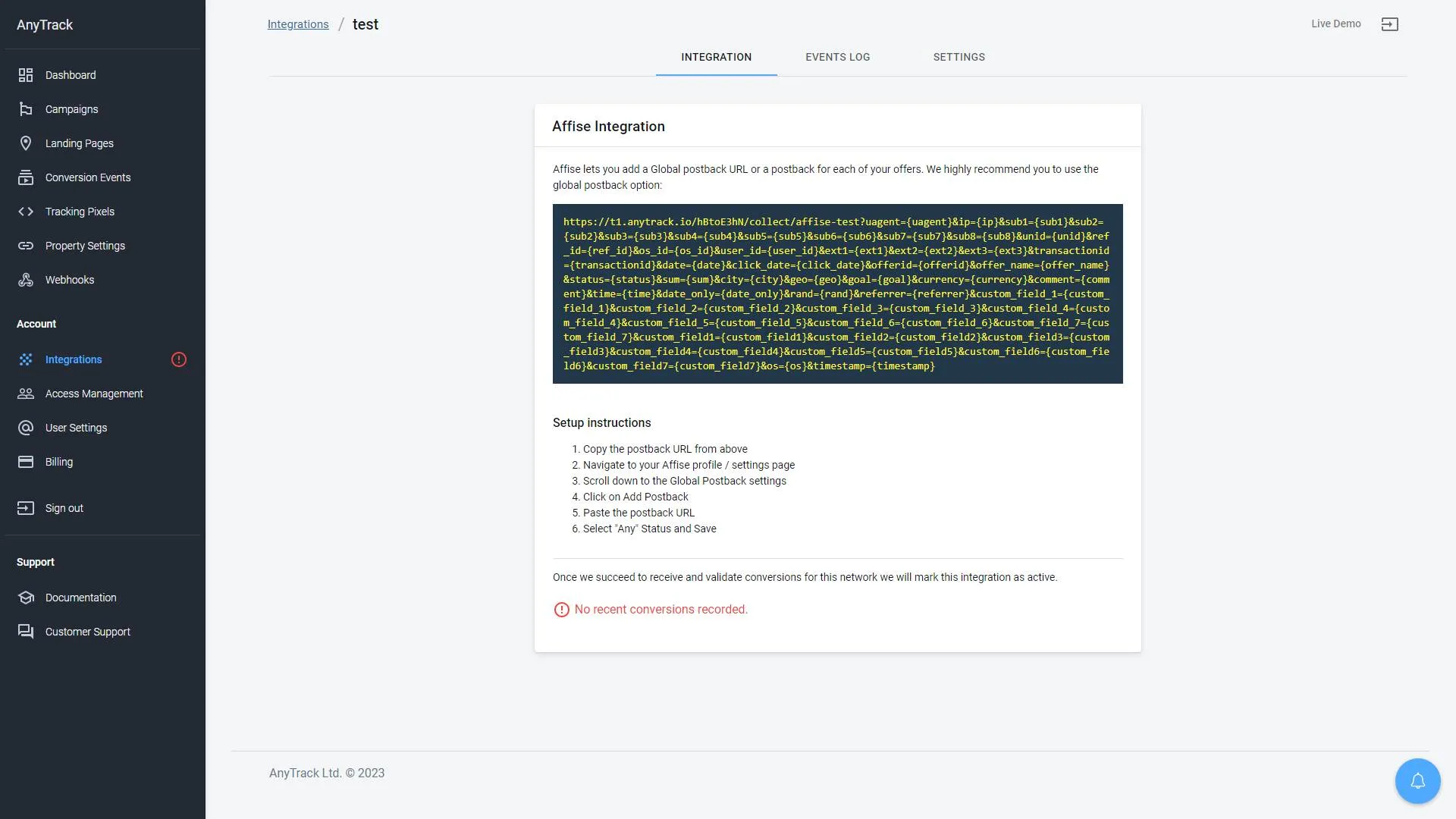1456x819 pixels.
Task: Click step 'Click on Add Postback'
Action: pos(635,497)
